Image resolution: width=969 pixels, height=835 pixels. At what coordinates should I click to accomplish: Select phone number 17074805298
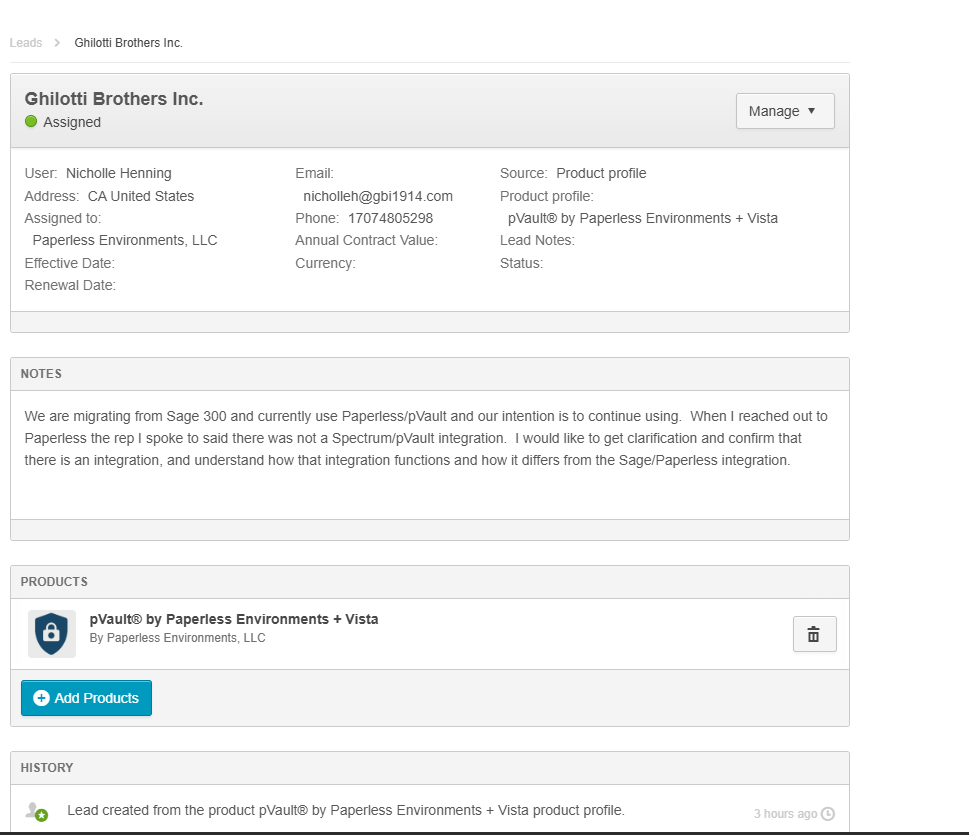tap(391, 218)
